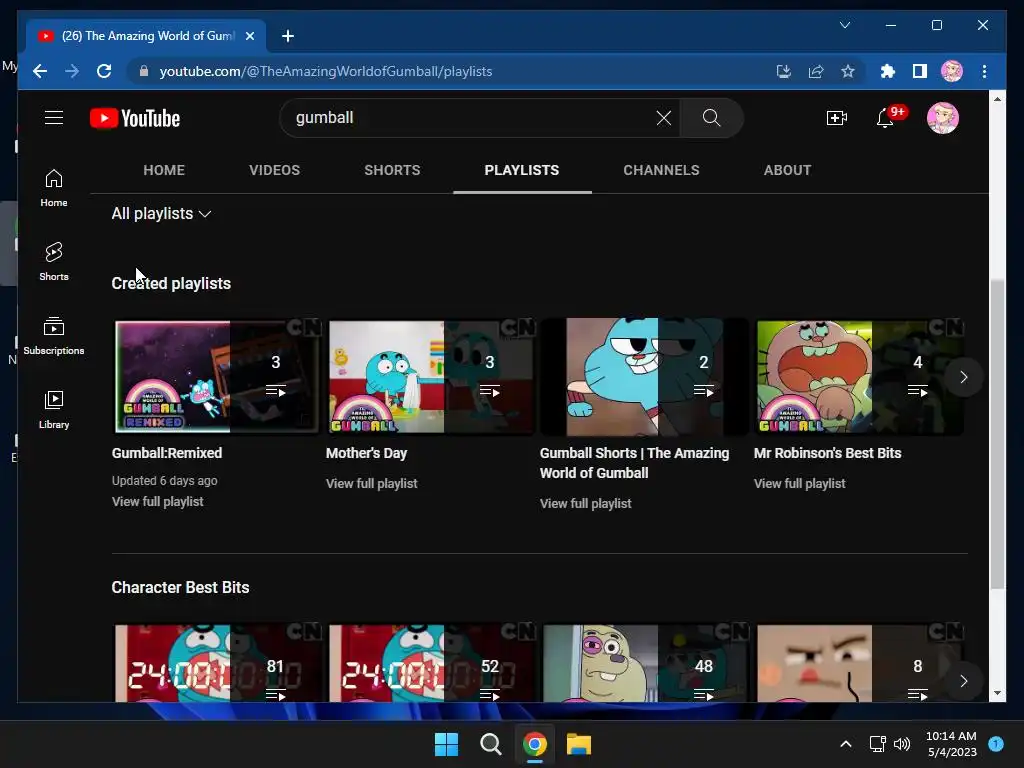This screenshot has height=768, width=1024.
Task: Open the clock and date panel
Action: [952, 744]
